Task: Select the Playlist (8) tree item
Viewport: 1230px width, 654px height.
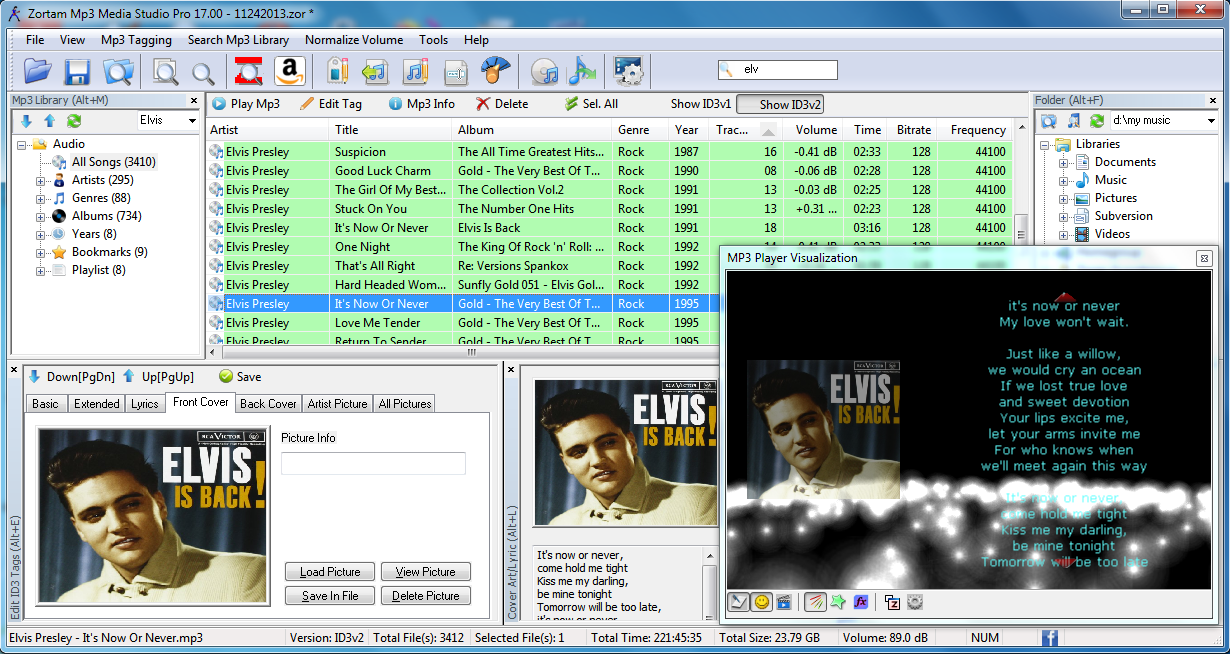Action: [99, 270]
